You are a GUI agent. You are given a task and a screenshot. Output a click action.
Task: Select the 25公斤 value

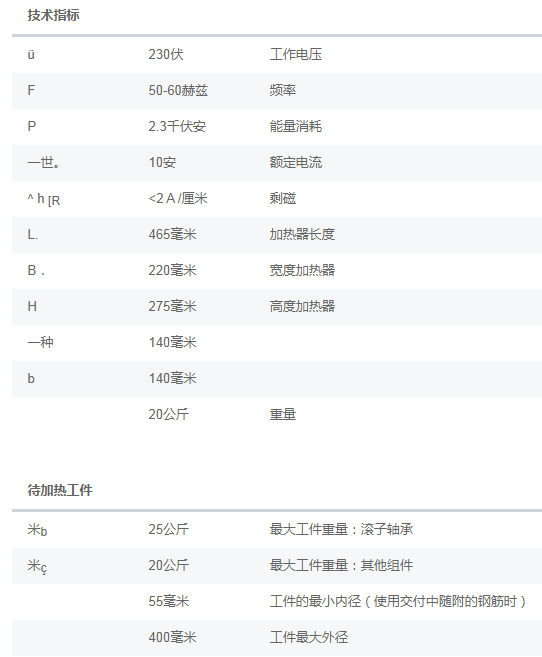168,530
